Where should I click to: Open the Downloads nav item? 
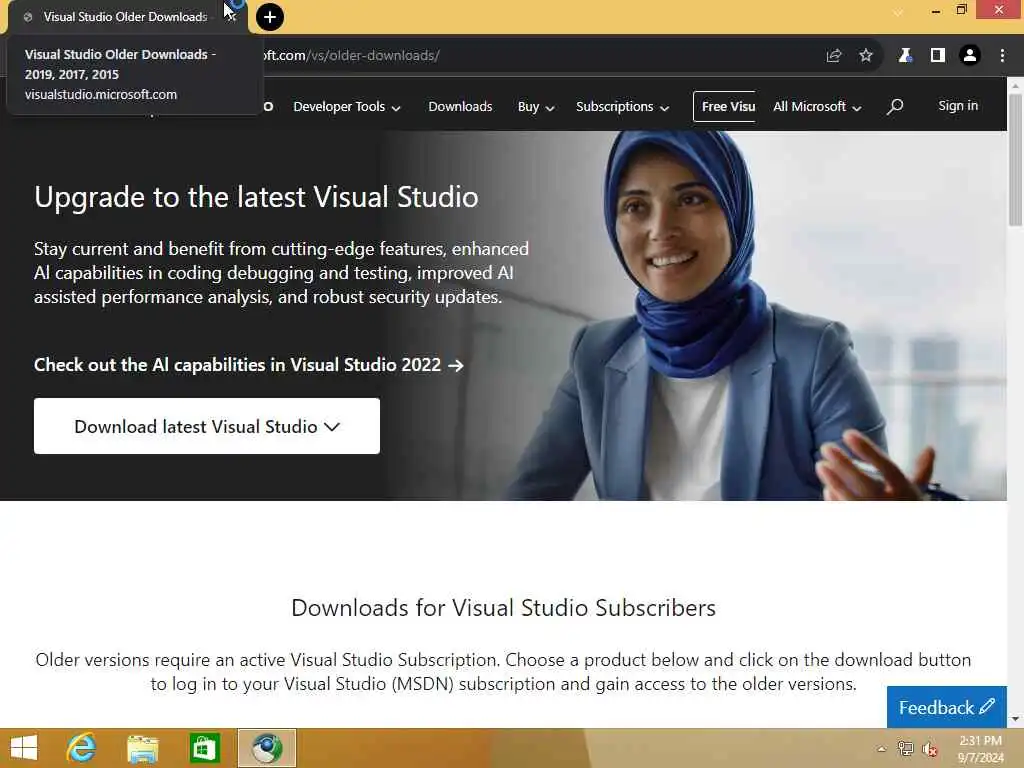(x=460, y=106)
